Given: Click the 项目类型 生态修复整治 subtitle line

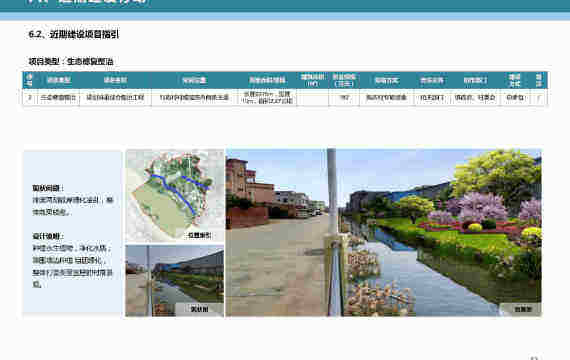Looking at the screenshot, I should tap(71, 61).
